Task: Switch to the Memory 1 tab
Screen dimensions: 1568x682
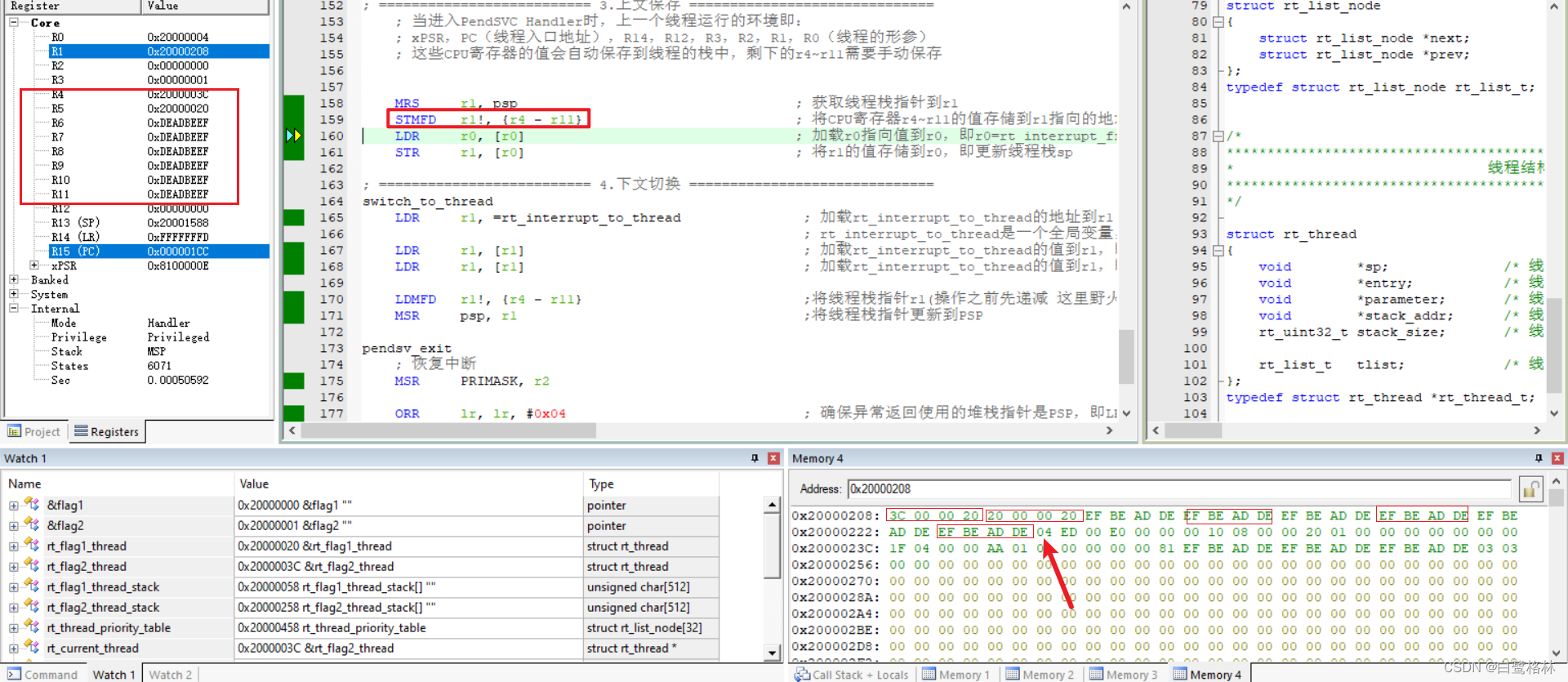Action: click(956, 674)
